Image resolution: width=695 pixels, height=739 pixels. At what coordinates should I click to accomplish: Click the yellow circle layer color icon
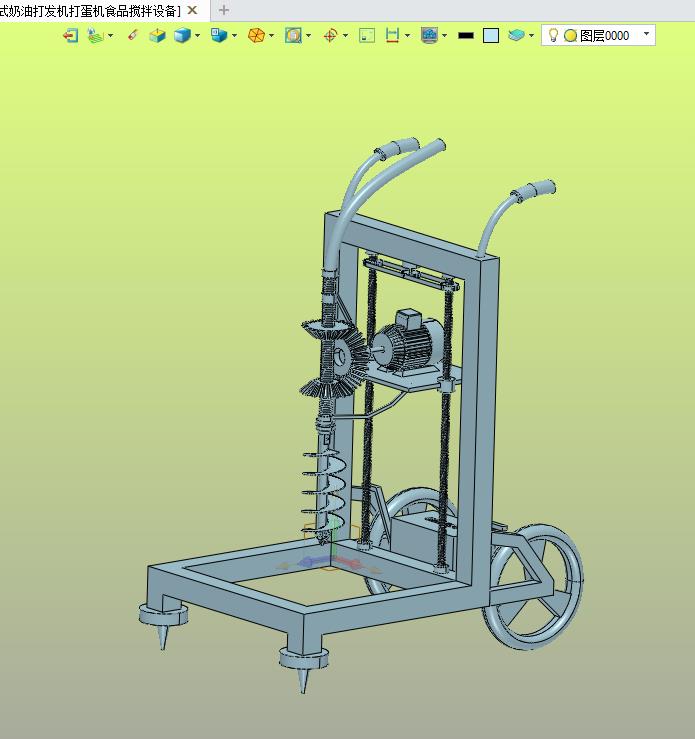point(570,36)
